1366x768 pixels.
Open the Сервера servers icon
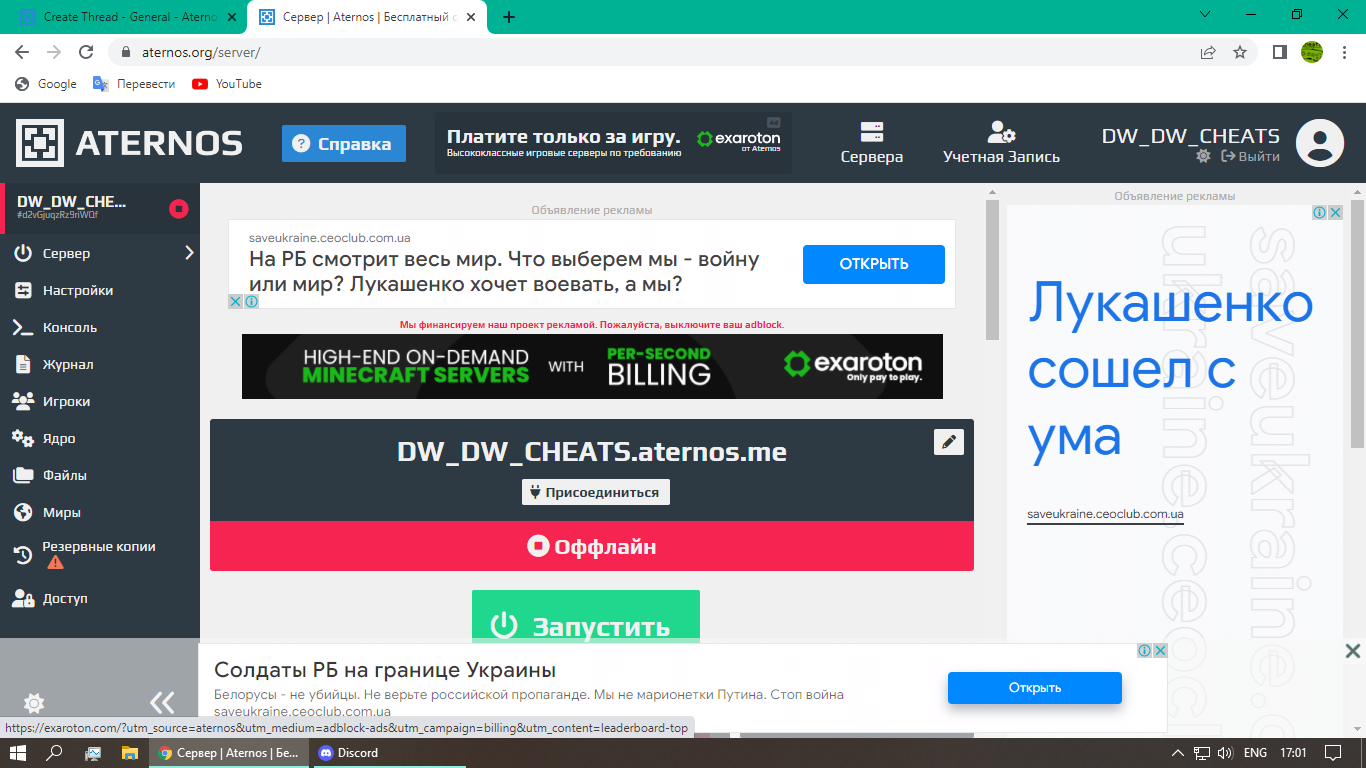coord(872,132)
